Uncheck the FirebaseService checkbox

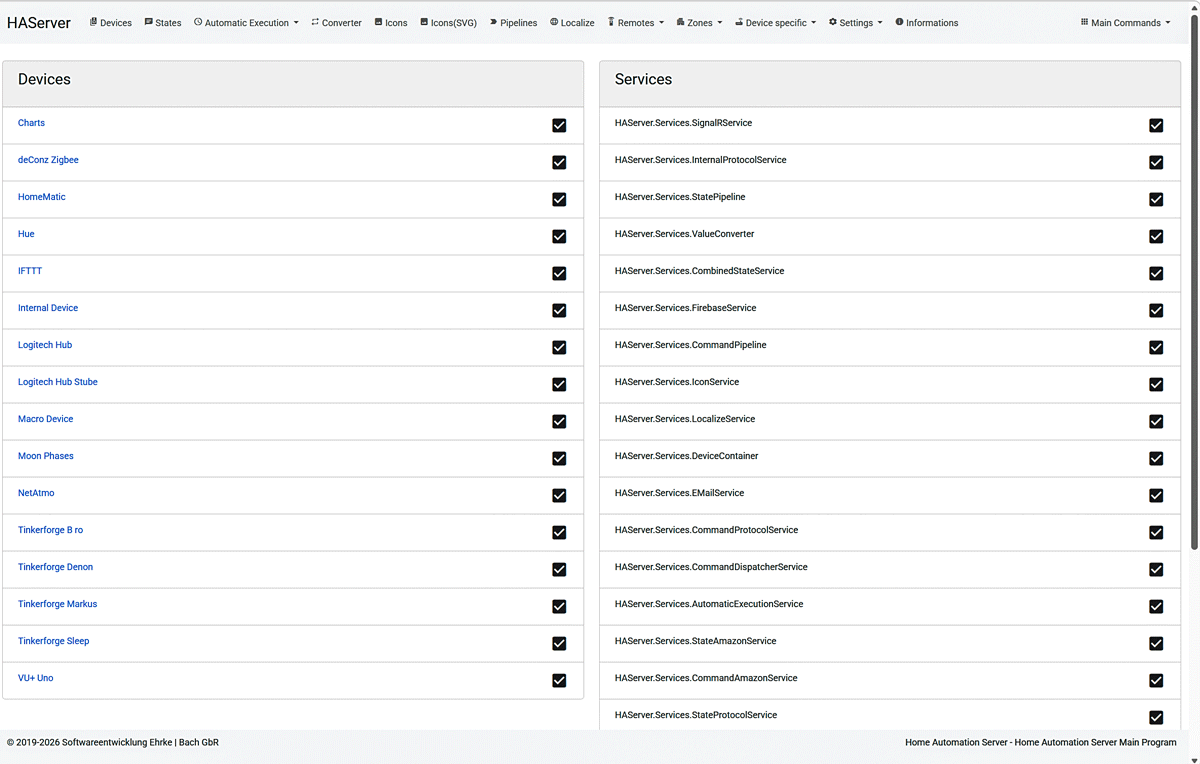coord(1156,310)
